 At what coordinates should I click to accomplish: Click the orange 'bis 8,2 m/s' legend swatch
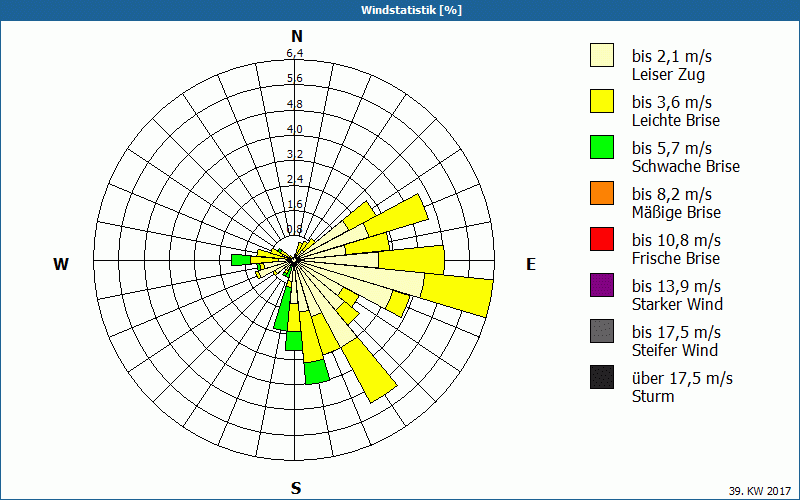pyautogui.click(x=602, y=193)
